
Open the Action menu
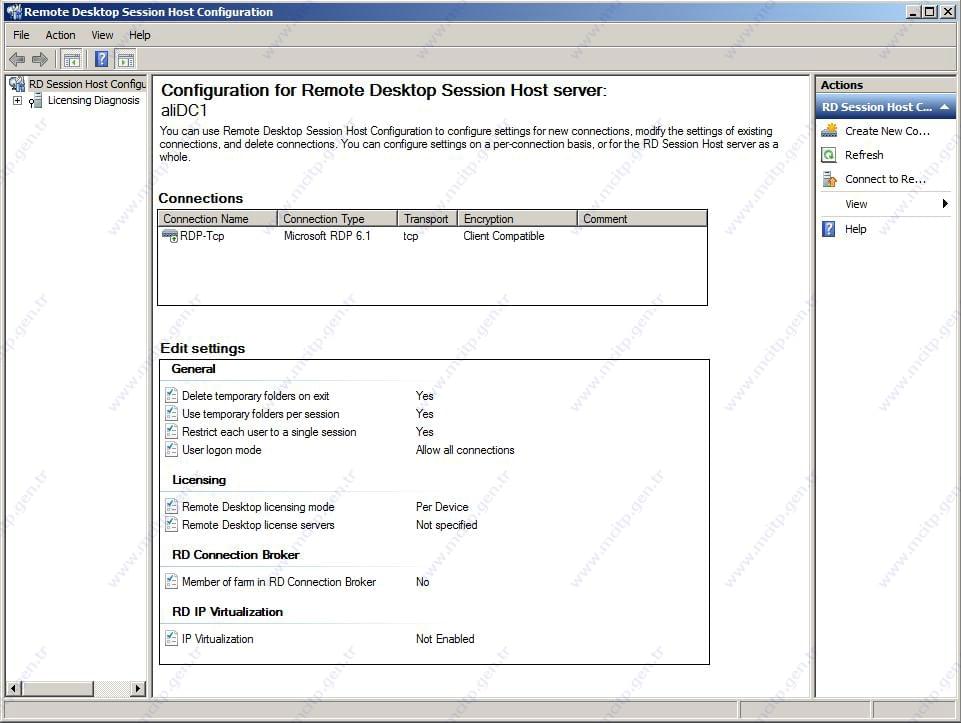[61, 35]
